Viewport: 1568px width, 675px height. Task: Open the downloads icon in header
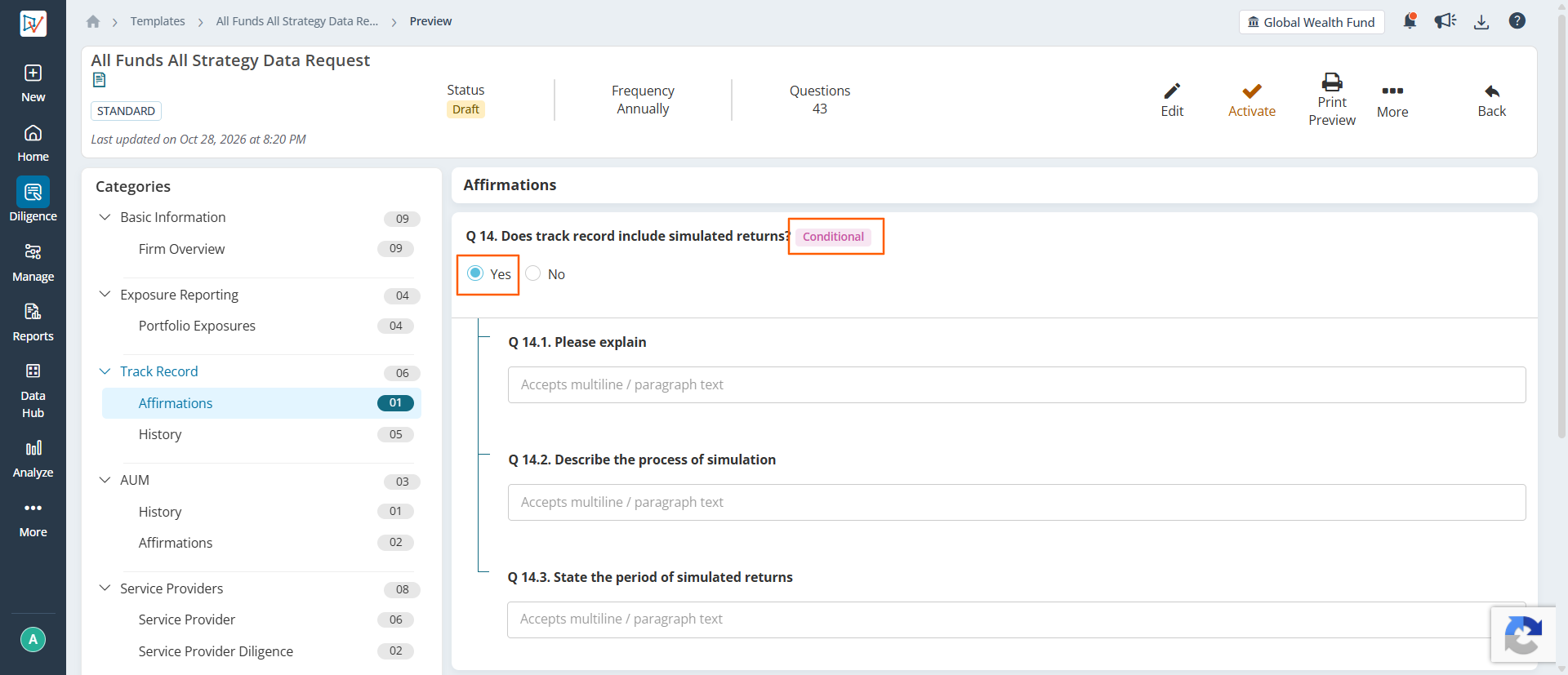[x=1481, y=22]
